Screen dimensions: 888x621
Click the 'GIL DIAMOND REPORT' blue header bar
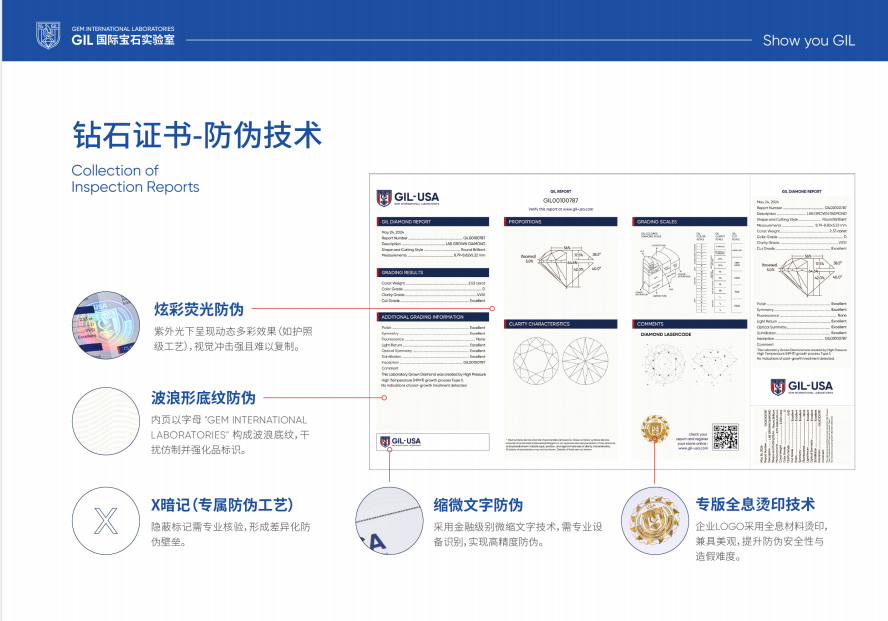point(433,222)
